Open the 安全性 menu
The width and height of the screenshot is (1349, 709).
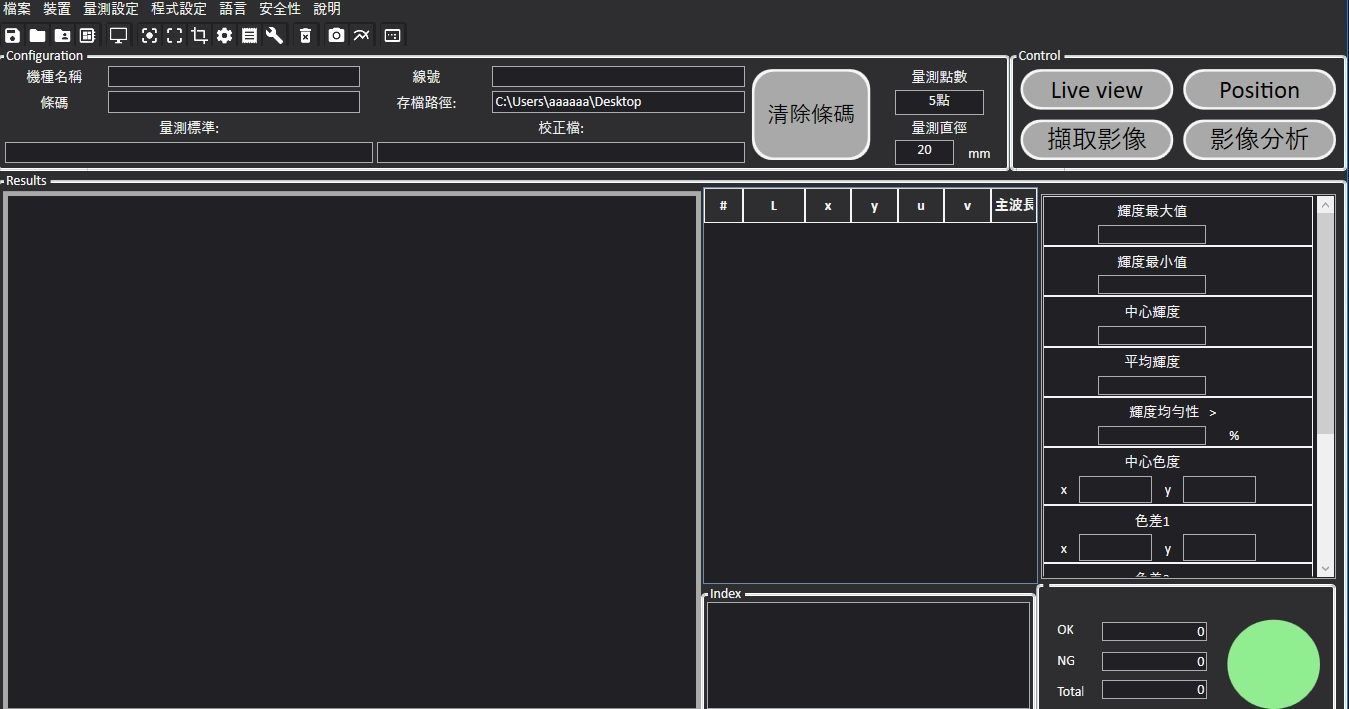tap(280, 9)
